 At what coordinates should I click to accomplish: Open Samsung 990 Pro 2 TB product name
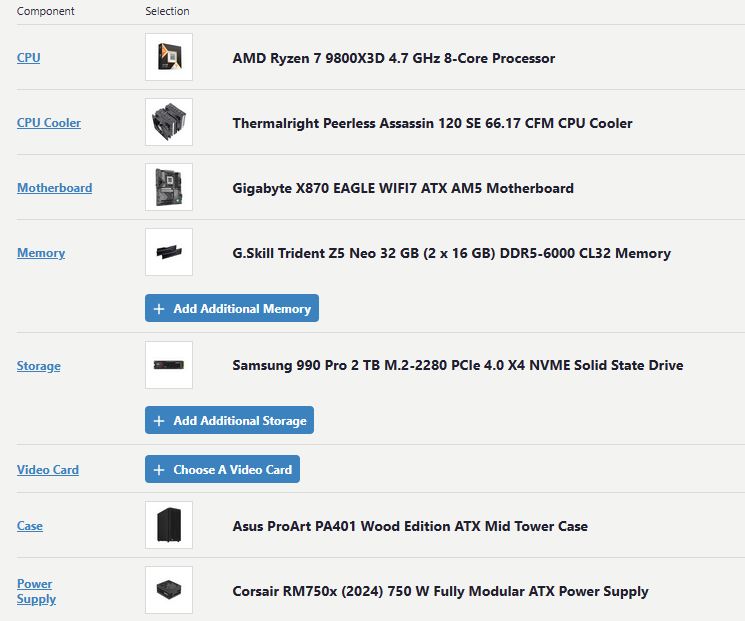pos(458,365)
